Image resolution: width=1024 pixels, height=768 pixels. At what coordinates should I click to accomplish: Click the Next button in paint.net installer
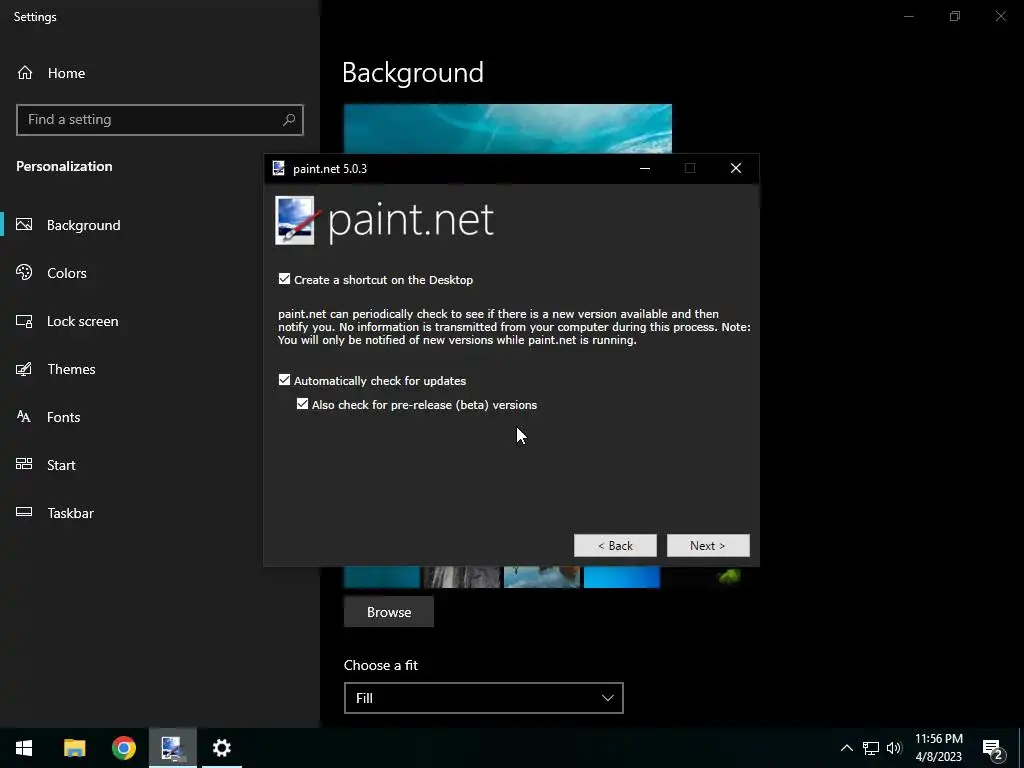point(708,545)
